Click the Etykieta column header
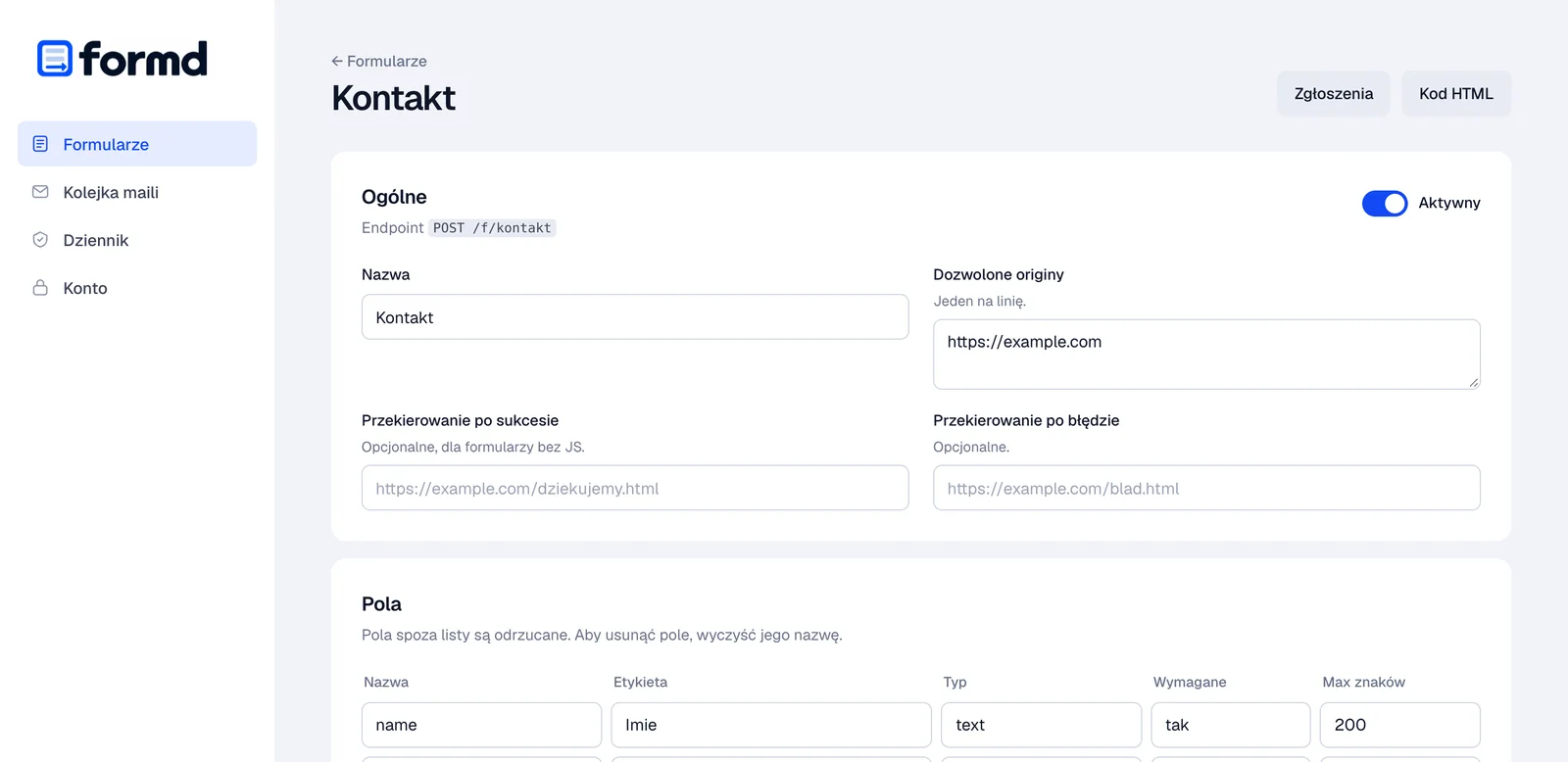Image resolution: width=1568 pixels, height=762 pixels. [640, 682]
